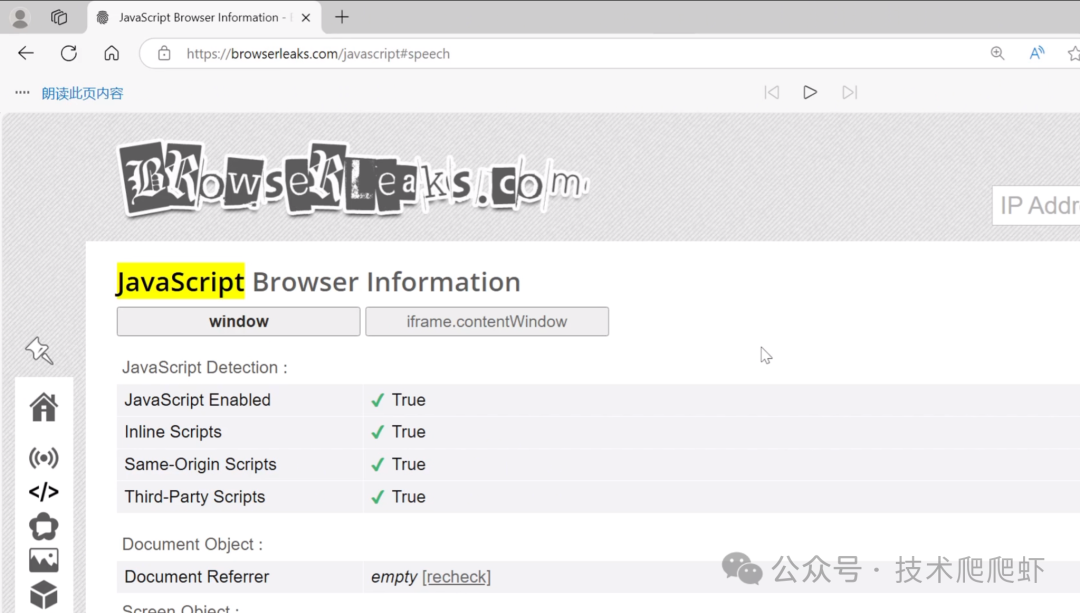Click the recheck link for Document Referrer
This screenshot has height=613, width=1080.
coord(456,577)
